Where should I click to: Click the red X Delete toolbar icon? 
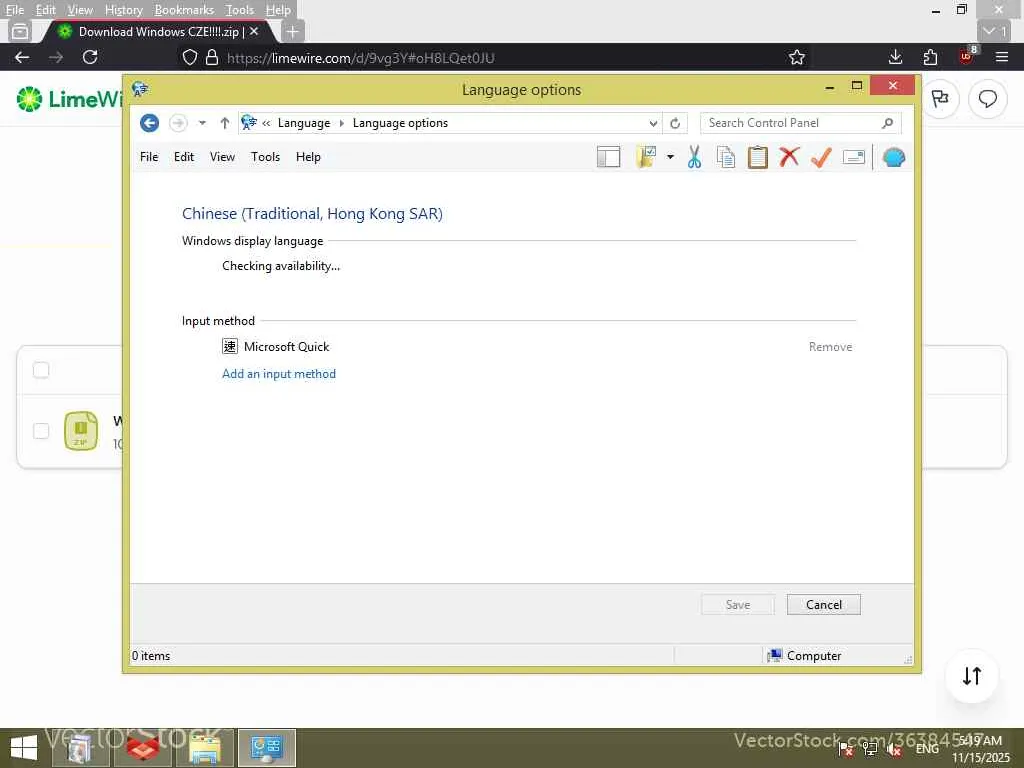coord(790,157)
